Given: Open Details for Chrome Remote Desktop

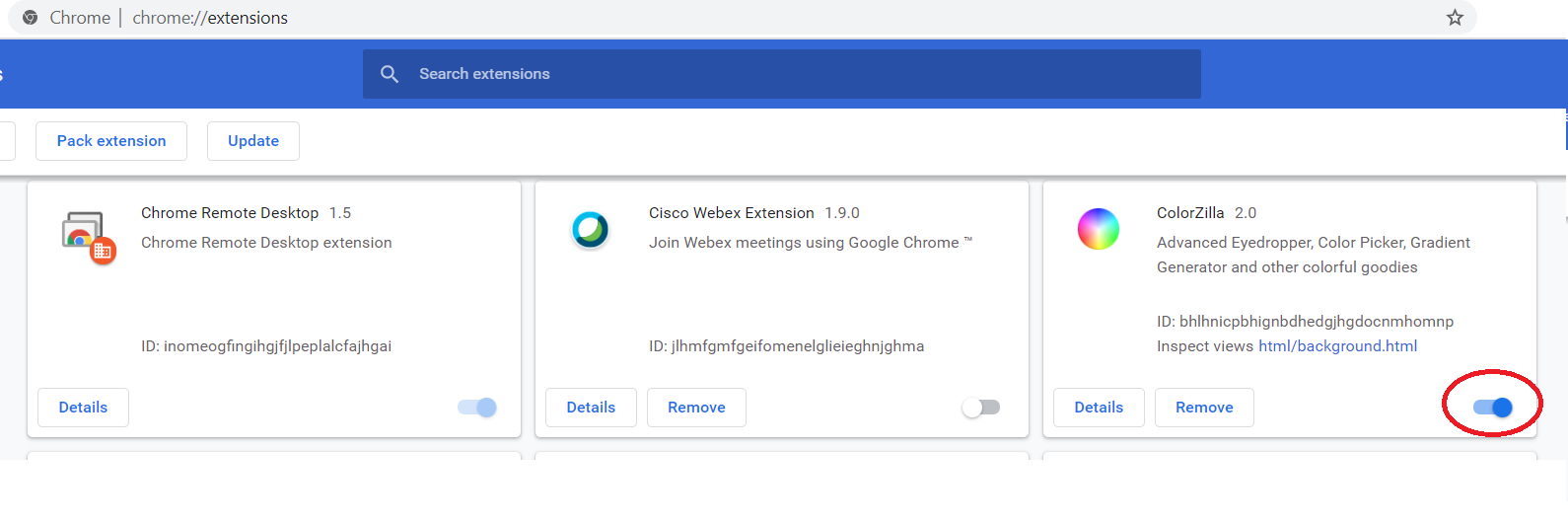Looking at the screenshot, I should 83,408.
